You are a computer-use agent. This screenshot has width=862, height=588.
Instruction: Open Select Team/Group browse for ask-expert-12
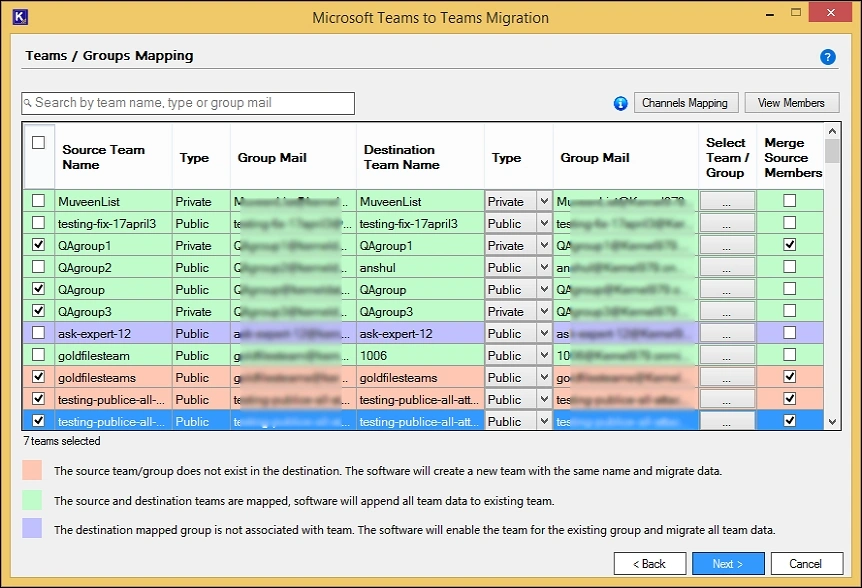(x=727, y=333)
